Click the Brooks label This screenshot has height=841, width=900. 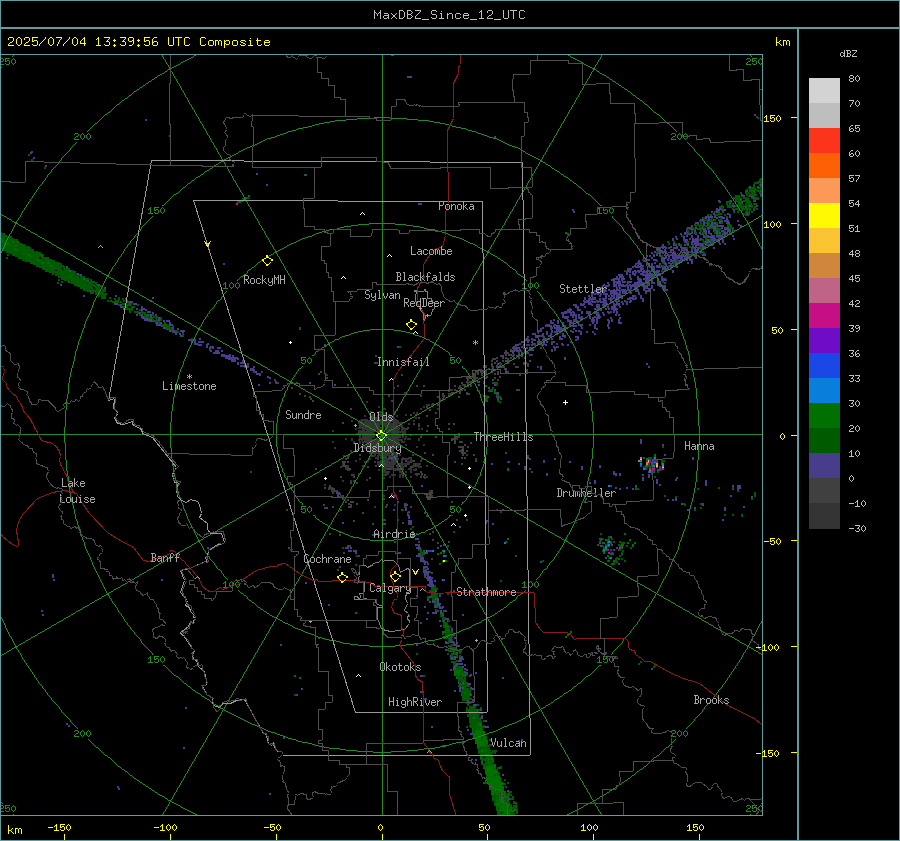click(x=711, y=700)
